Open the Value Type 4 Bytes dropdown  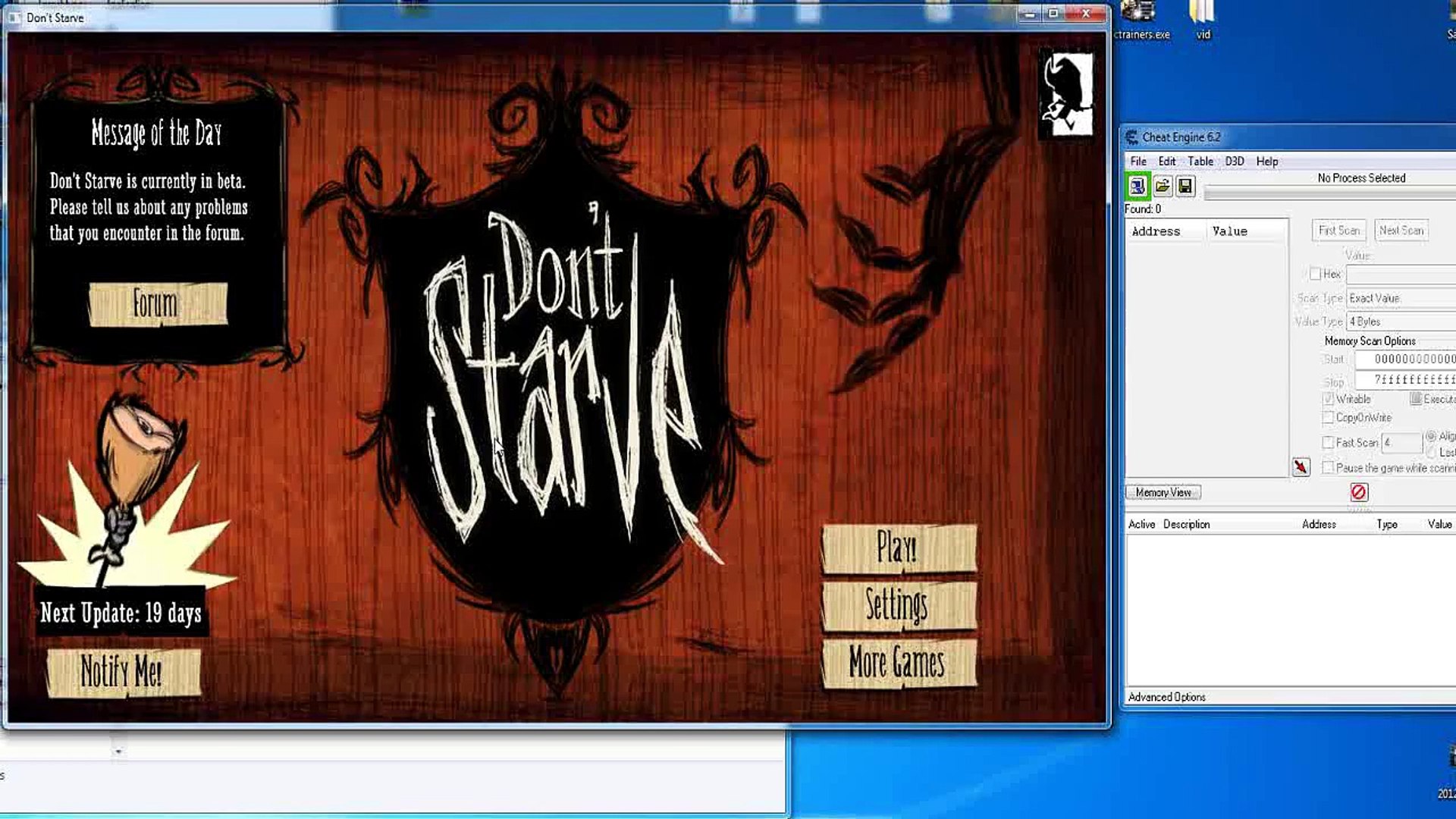[1400, 322]
